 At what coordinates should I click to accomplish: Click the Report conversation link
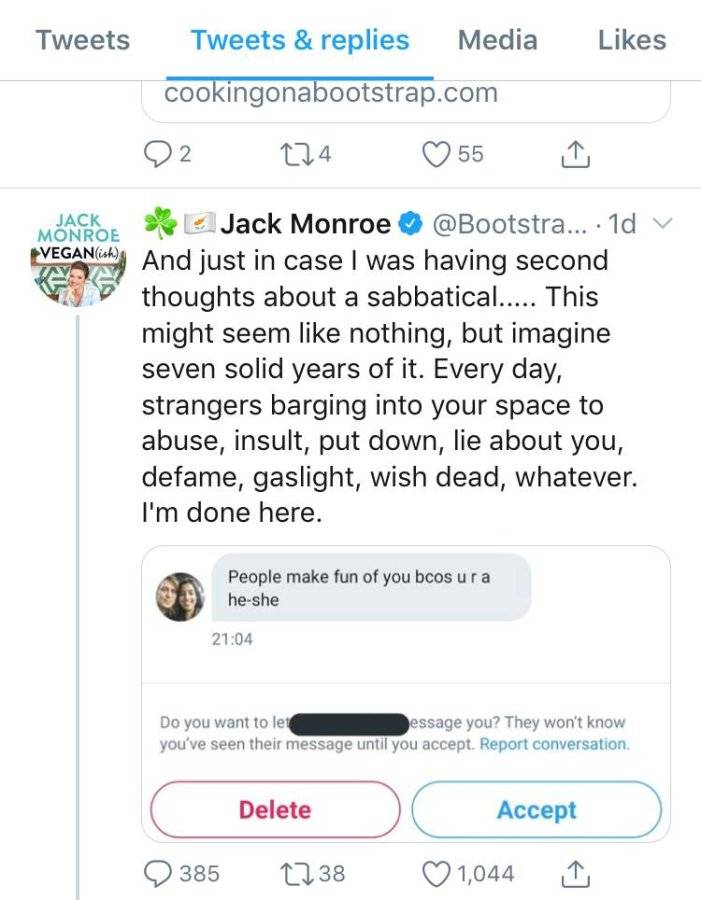tap(555, 744)
